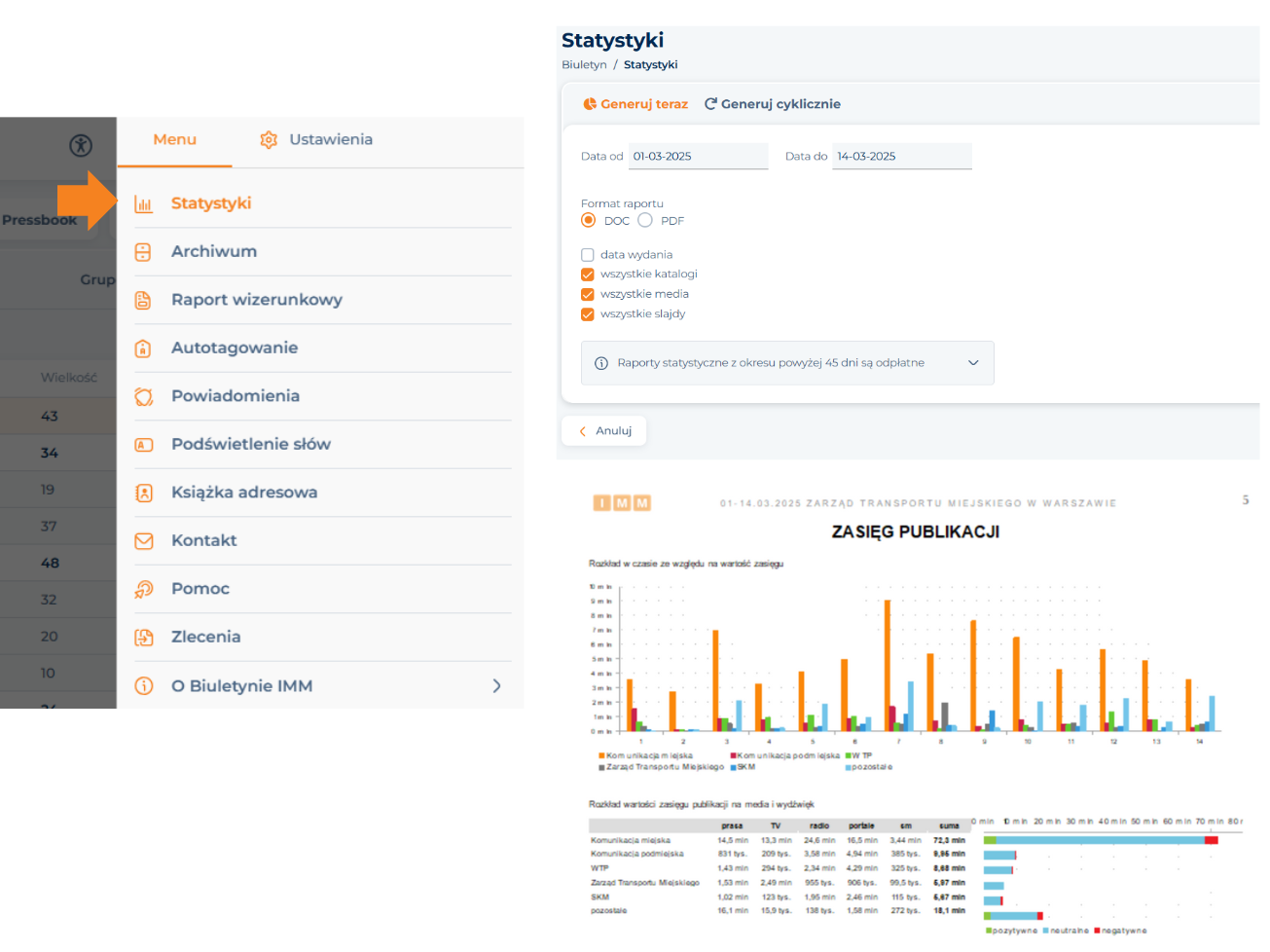
Task: Click the Format raportu label
Action: [622, 204]
